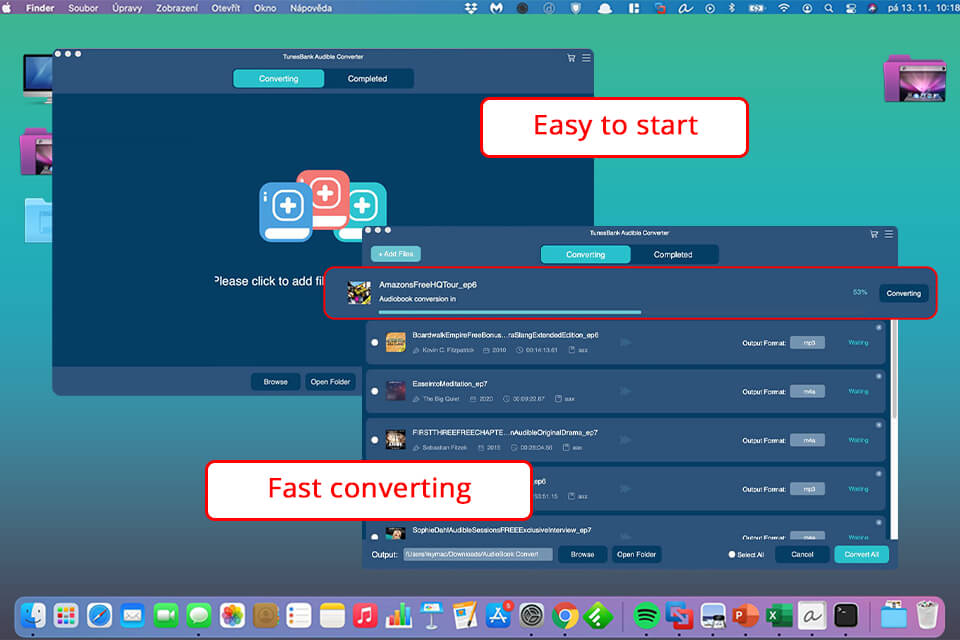
Task: Click the + Add Files button
Action: point(396,254)
